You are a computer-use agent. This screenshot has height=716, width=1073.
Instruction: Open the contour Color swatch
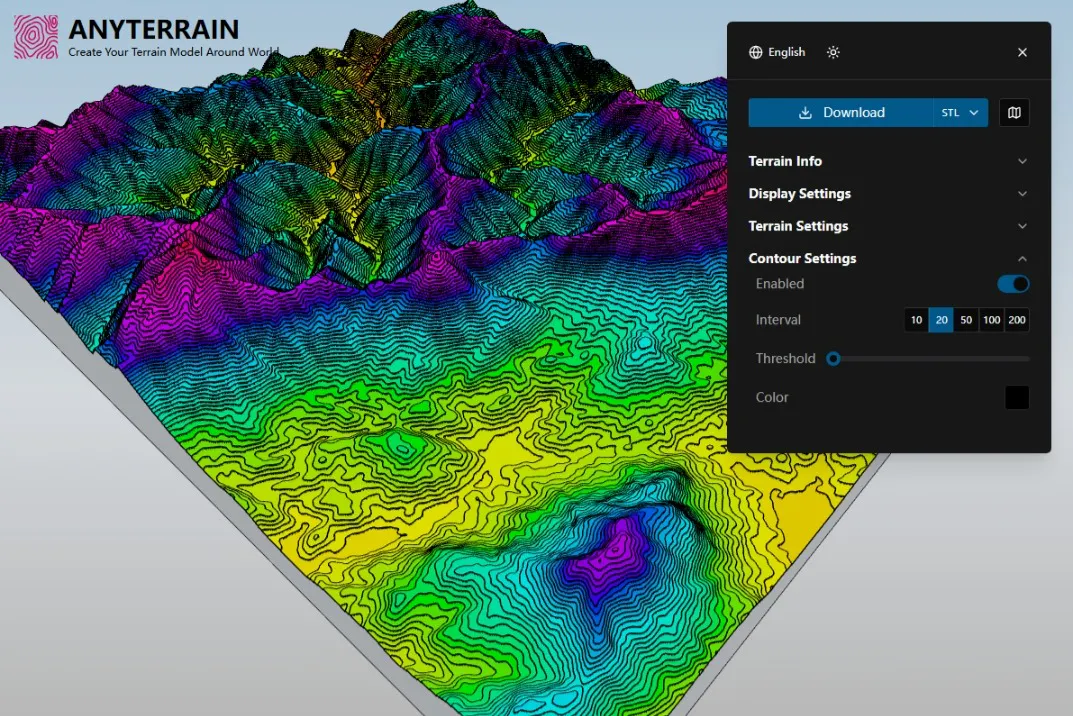[1017, 398]
